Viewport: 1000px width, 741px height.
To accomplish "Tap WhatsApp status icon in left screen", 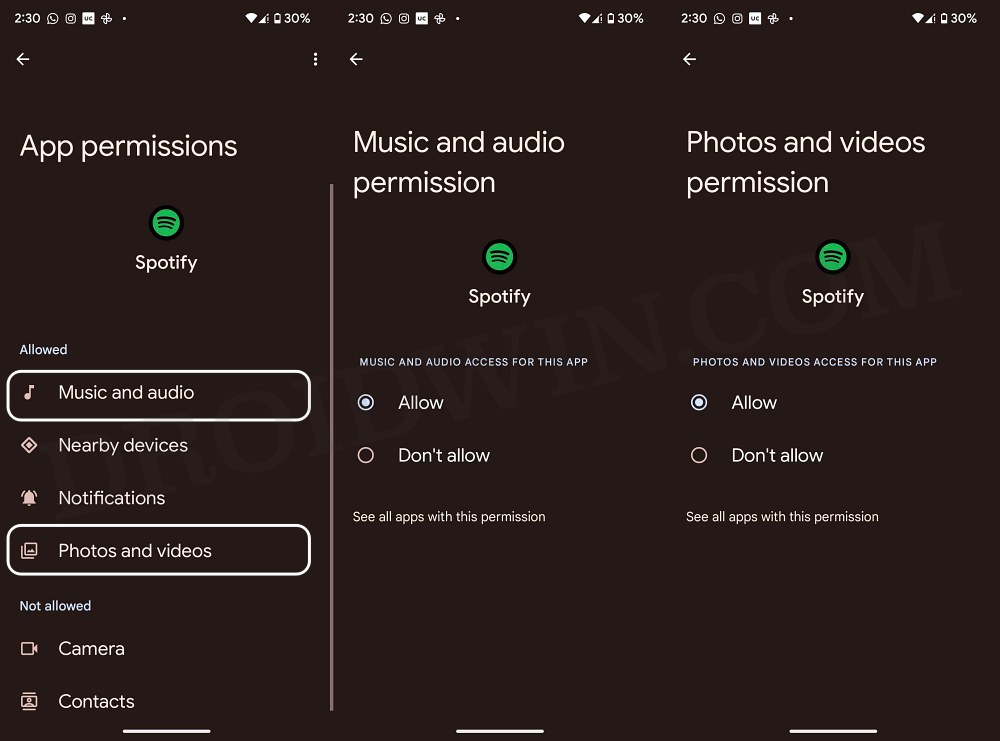I will tap(53, 18).
